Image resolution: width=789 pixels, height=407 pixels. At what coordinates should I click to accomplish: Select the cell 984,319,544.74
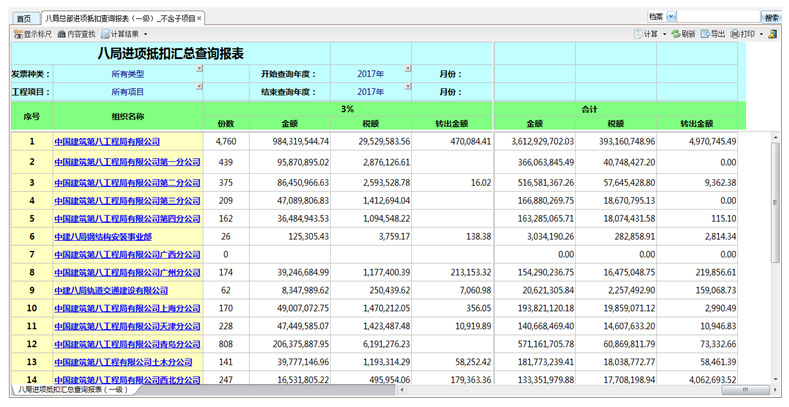290,142
